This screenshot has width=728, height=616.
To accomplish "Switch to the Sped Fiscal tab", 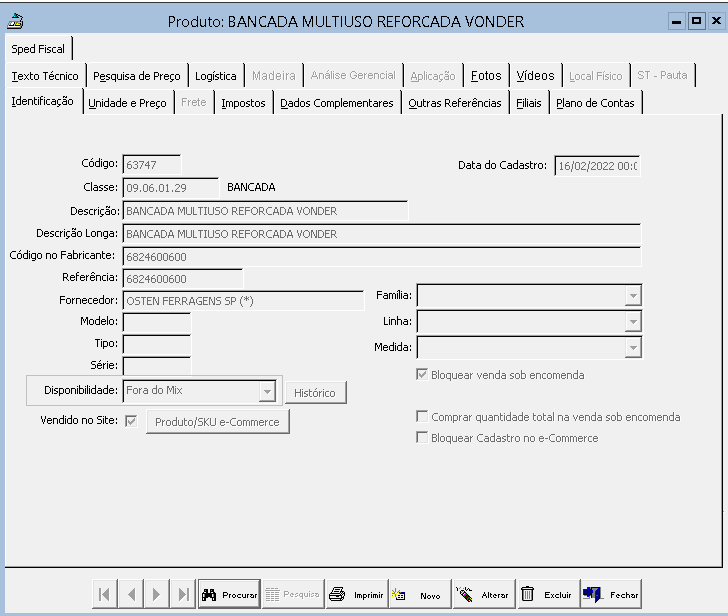I will 38,49.
